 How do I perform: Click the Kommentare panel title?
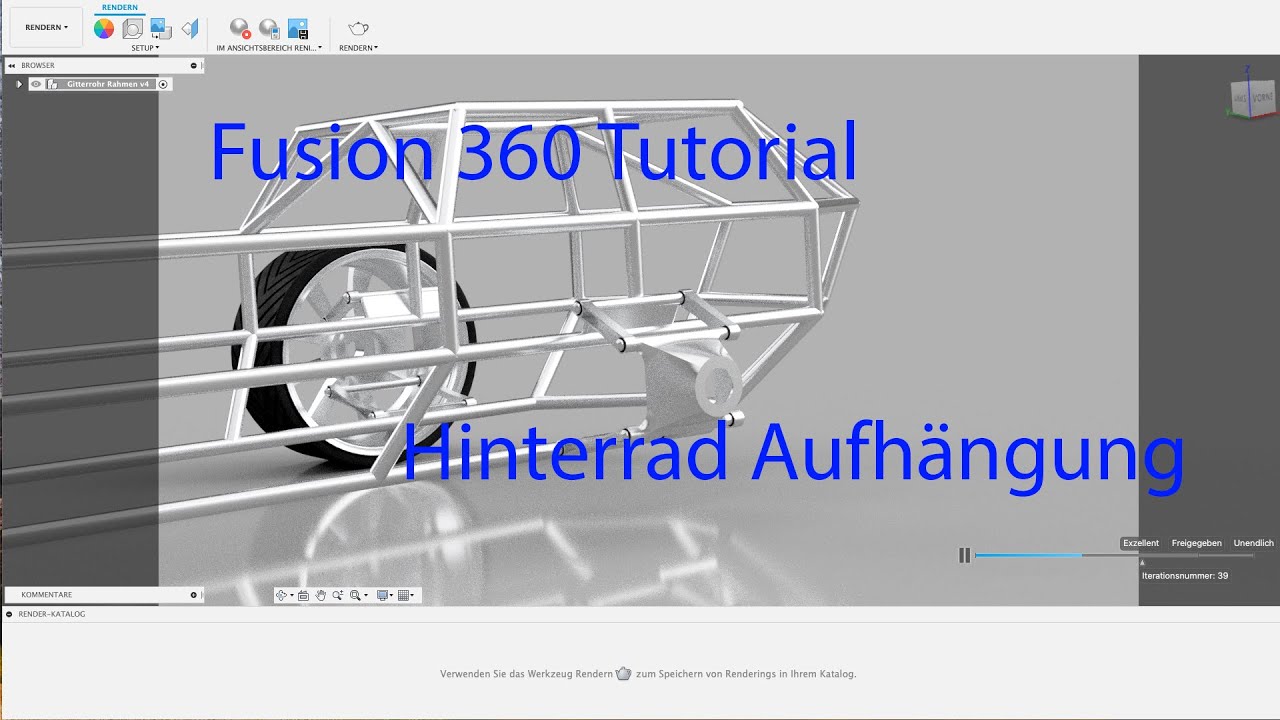[x=46, y=595]
